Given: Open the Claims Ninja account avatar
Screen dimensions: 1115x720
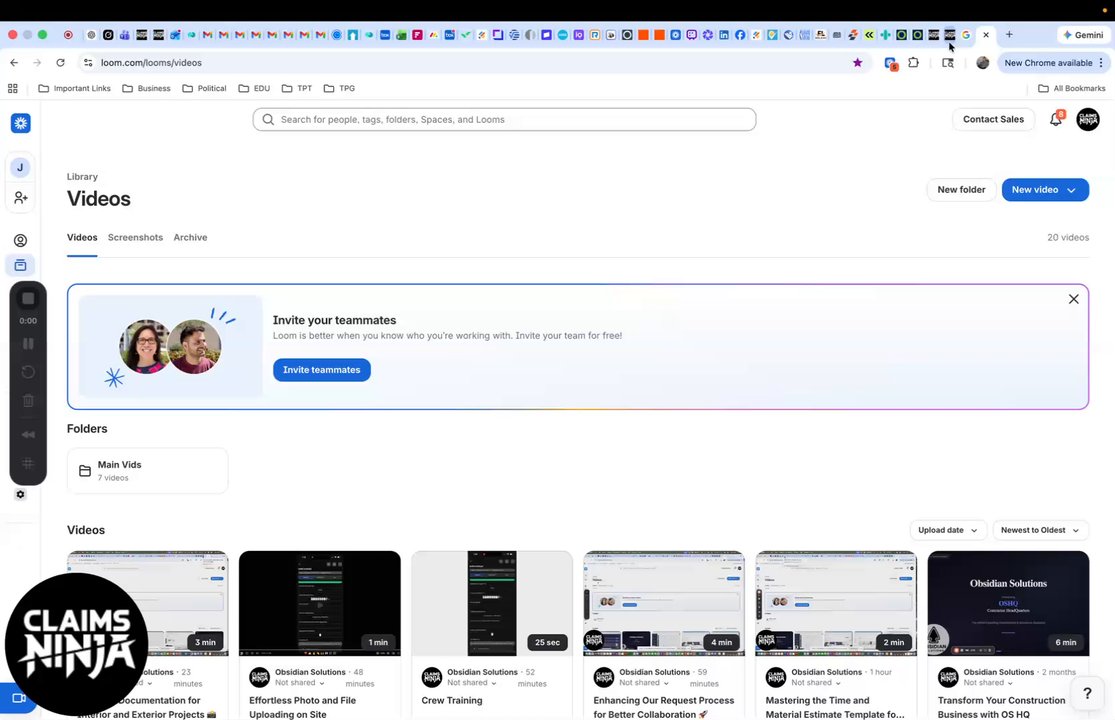Looking at the screenshot, I should point(1088,119).
